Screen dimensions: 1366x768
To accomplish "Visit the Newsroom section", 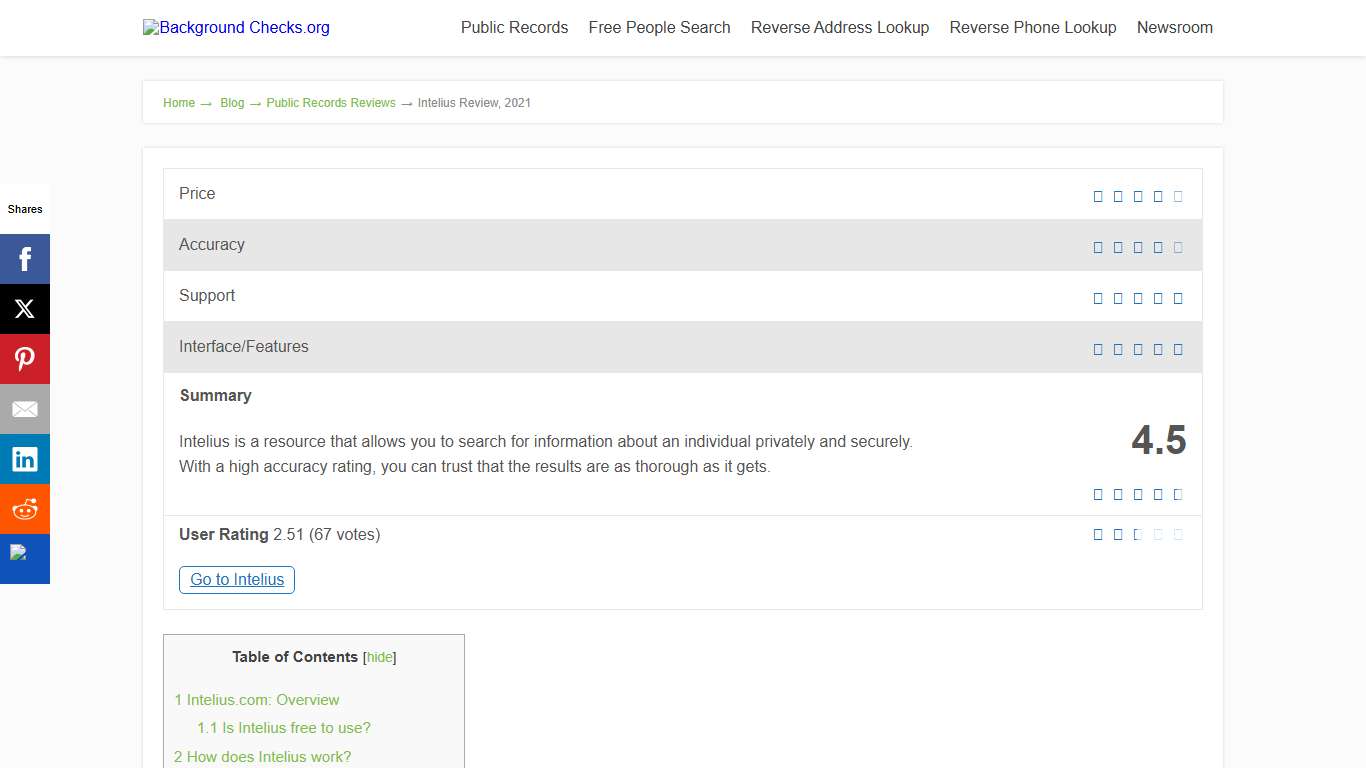I will point(1174,28).
